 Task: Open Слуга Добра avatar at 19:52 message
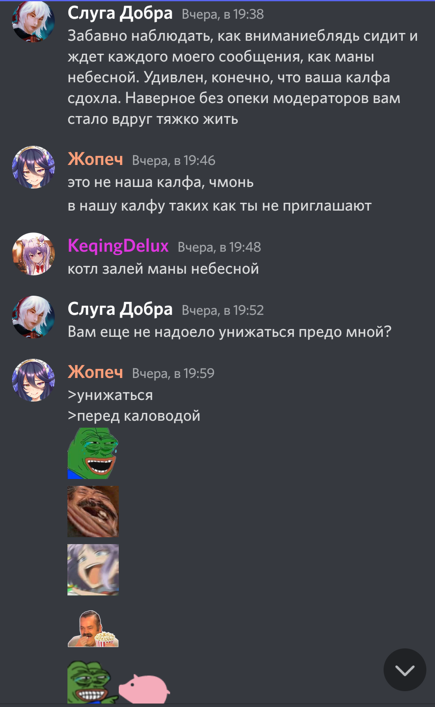pyautogui.click(x=33, y=317)
